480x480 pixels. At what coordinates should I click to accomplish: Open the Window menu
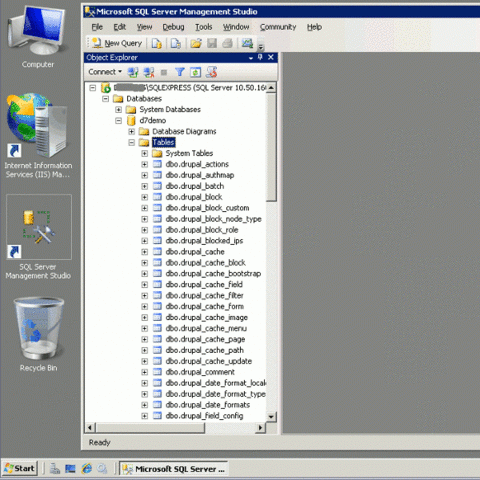tap(236, 27)
